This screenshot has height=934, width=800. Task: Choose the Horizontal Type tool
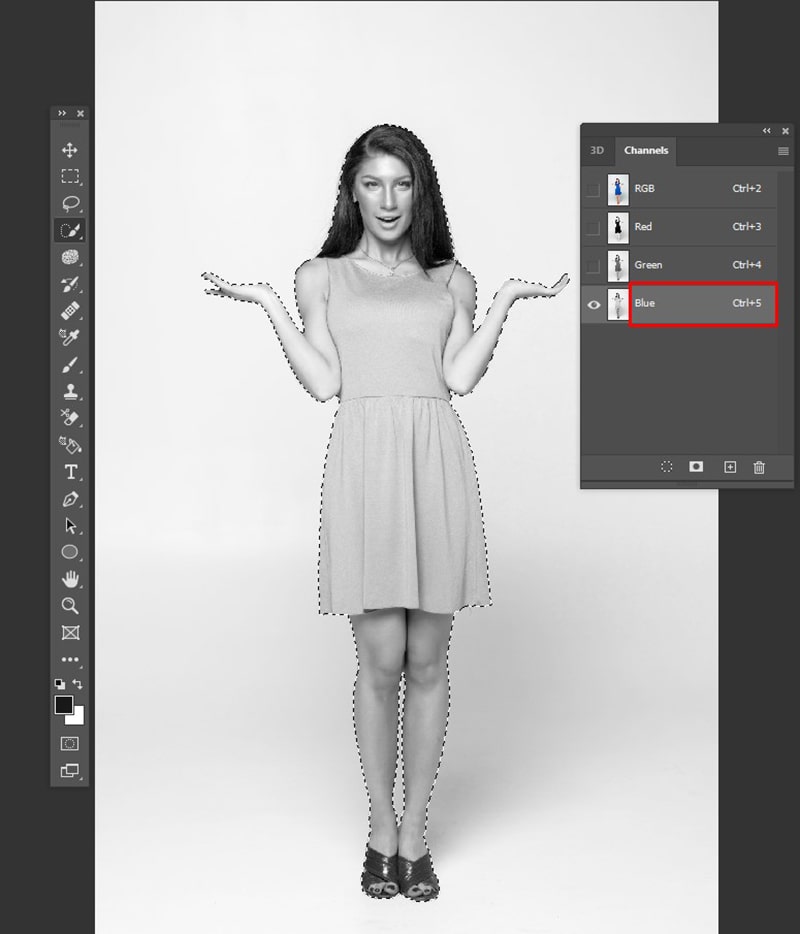[x=70, y=472]
